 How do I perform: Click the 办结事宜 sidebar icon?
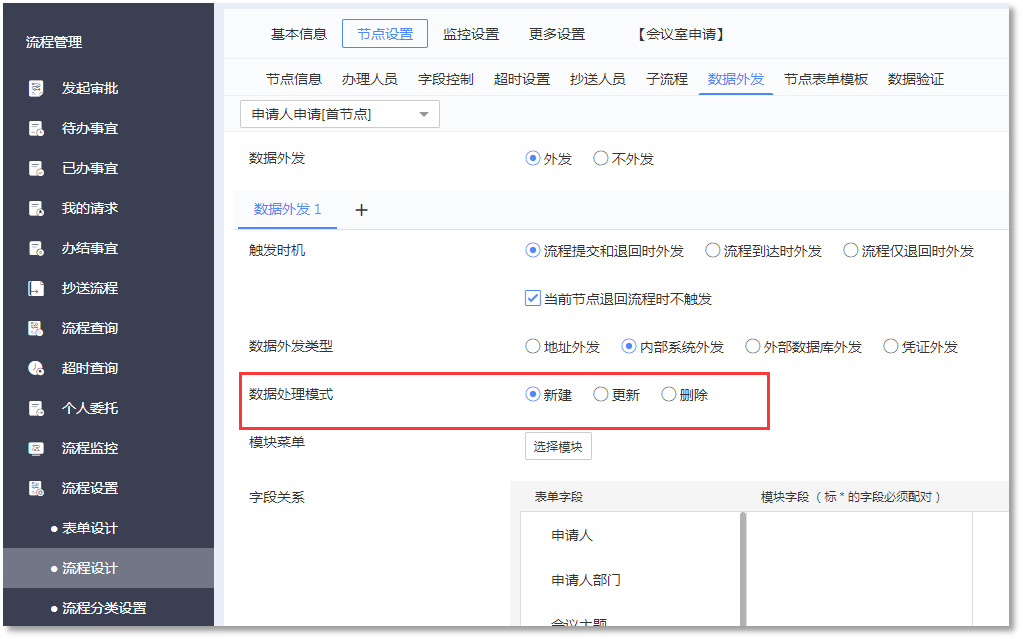tap(36, 249)
